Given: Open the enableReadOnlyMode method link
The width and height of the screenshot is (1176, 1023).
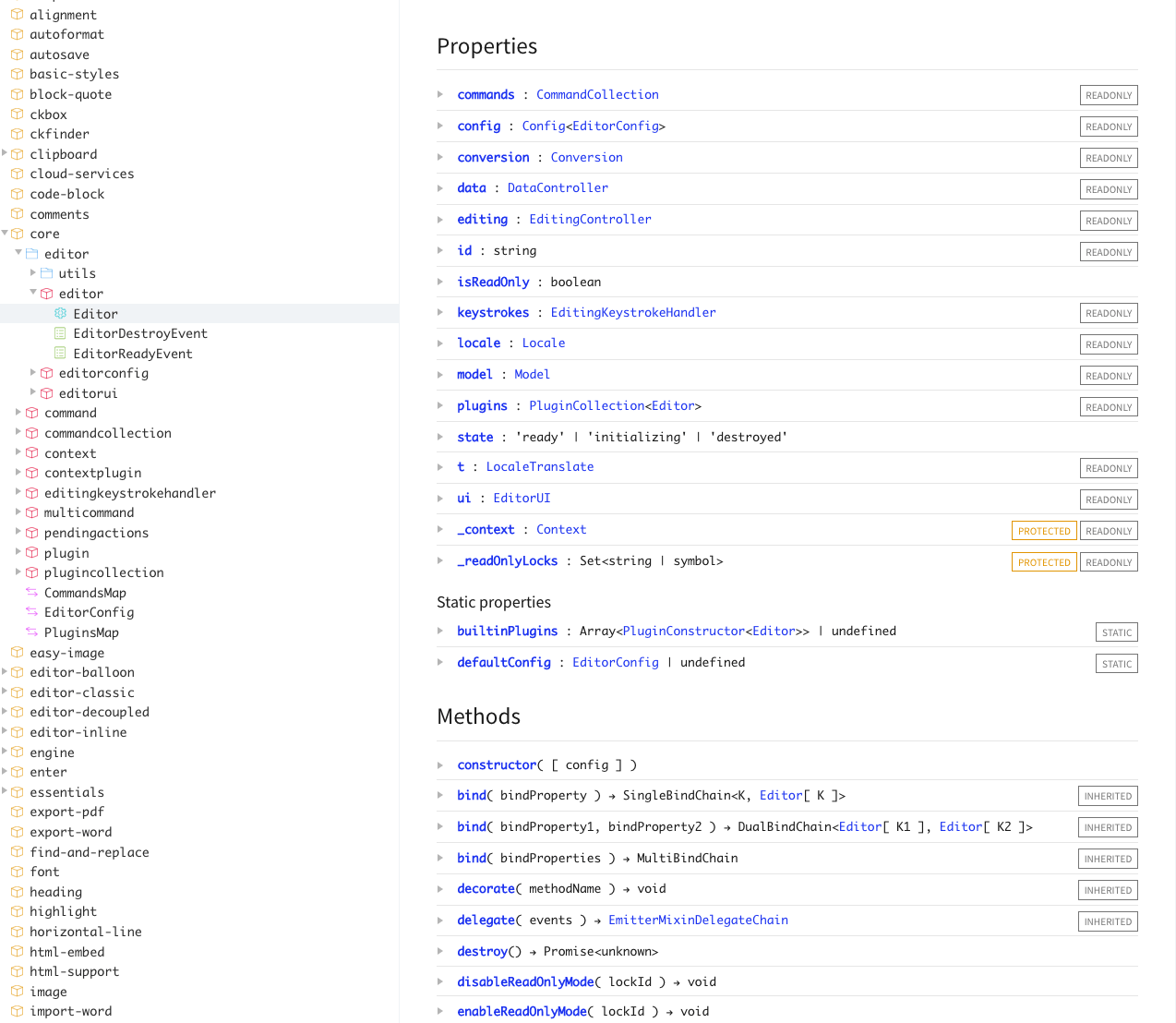Looking at the screenshot, I should (x=522, y=1011).
